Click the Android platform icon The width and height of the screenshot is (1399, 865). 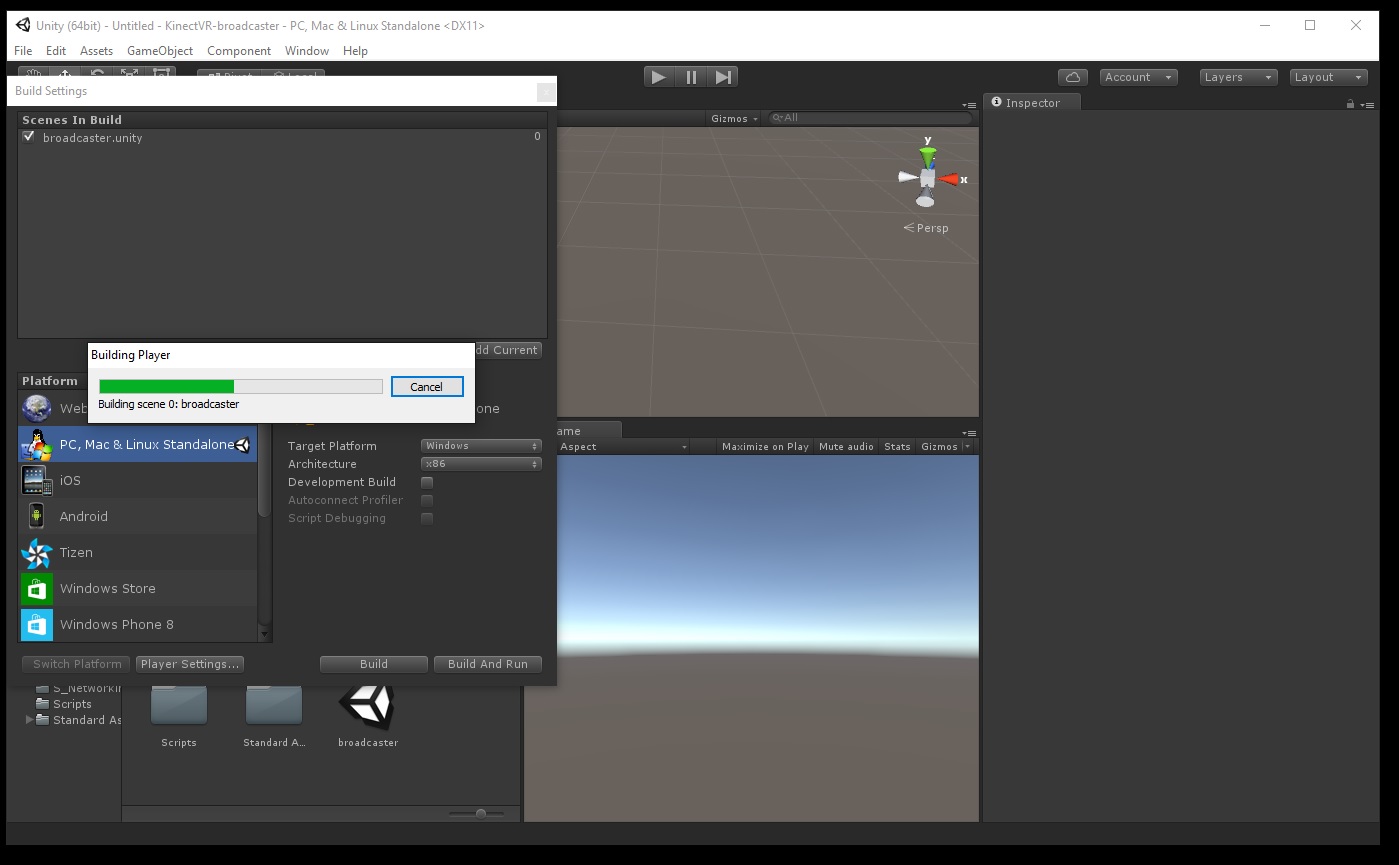(x=37, y=516)
